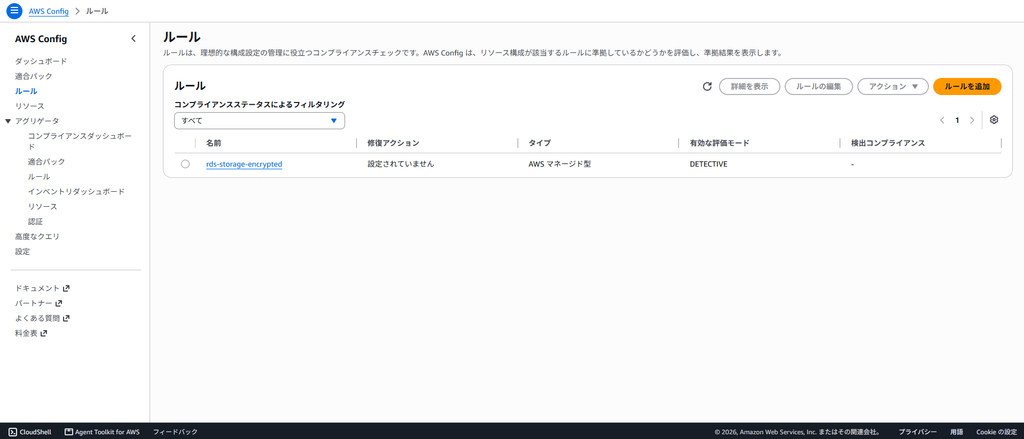Click 検出コンプライアンス column header
The height and width of the screenshot is (439, 1024).
tap(888, 142)
